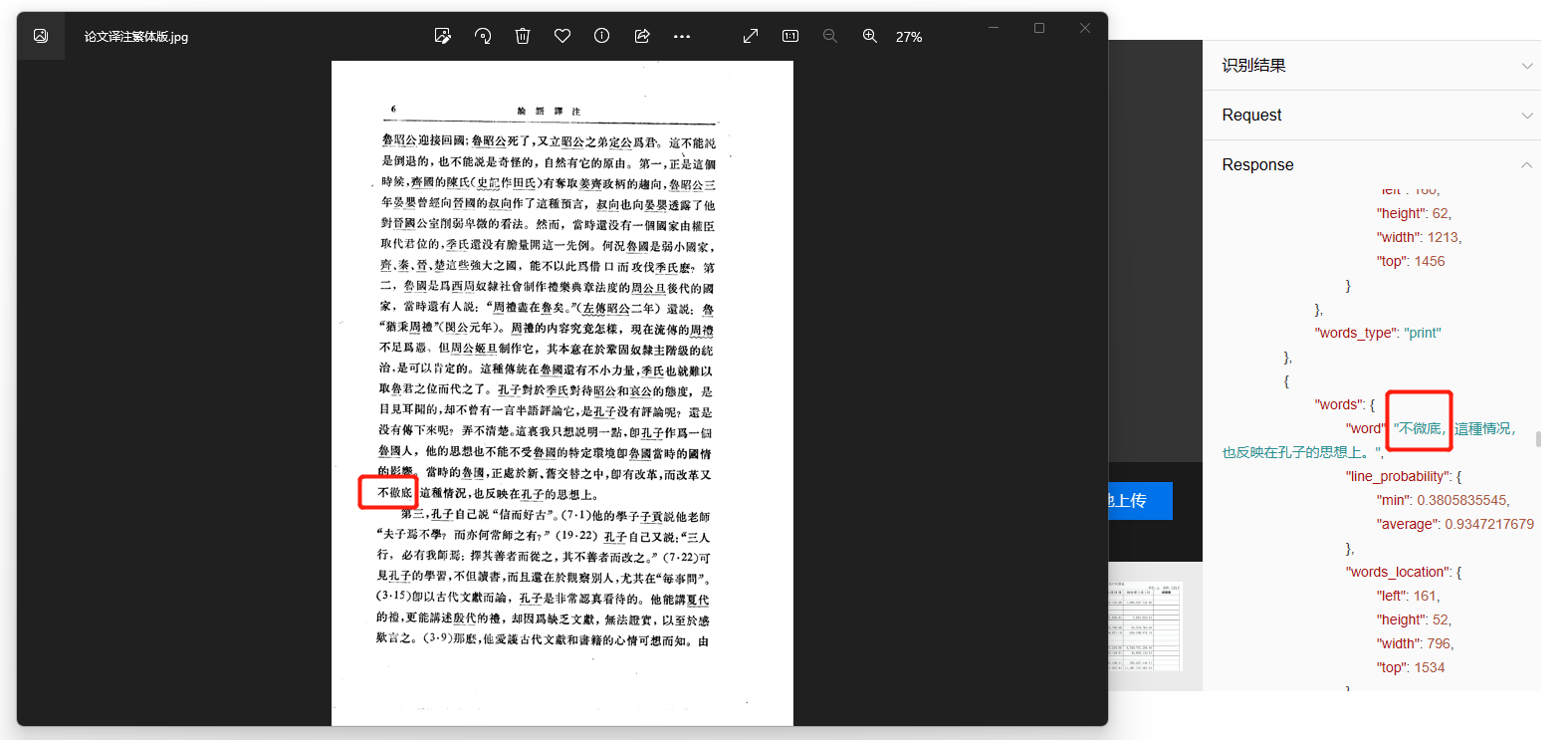The height and width of the screenshot is (740, 1568).
Task: Click the blue 上传 upload button
Action: (x=1140, y=501)
